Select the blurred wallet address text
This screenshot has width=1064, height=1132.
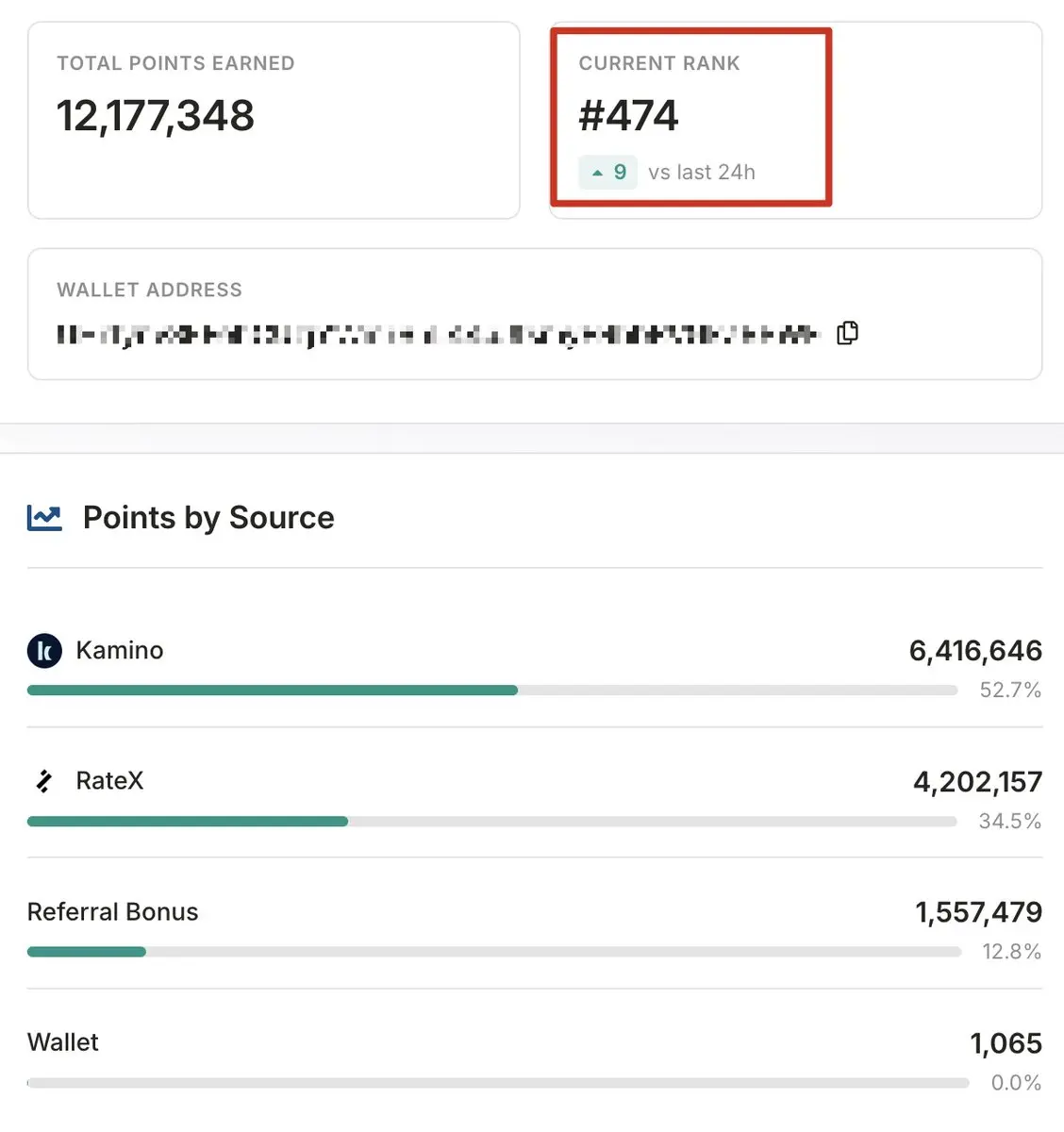(437, 334)
